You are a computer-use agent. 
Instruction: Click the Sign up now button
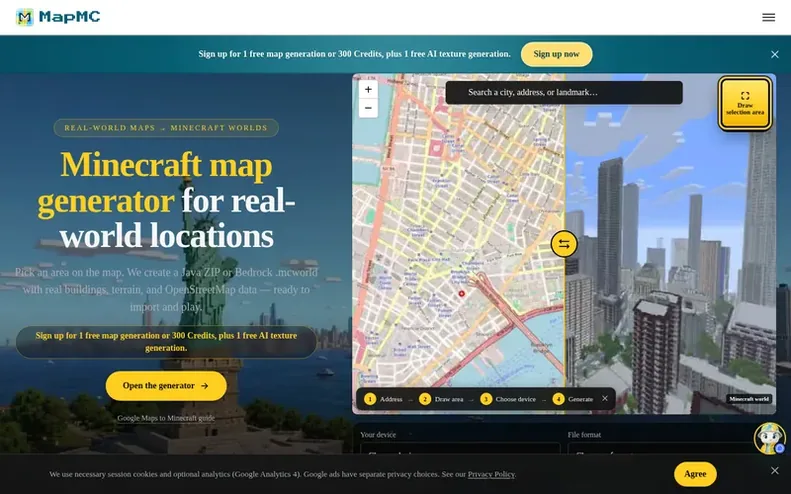(556, 54)
